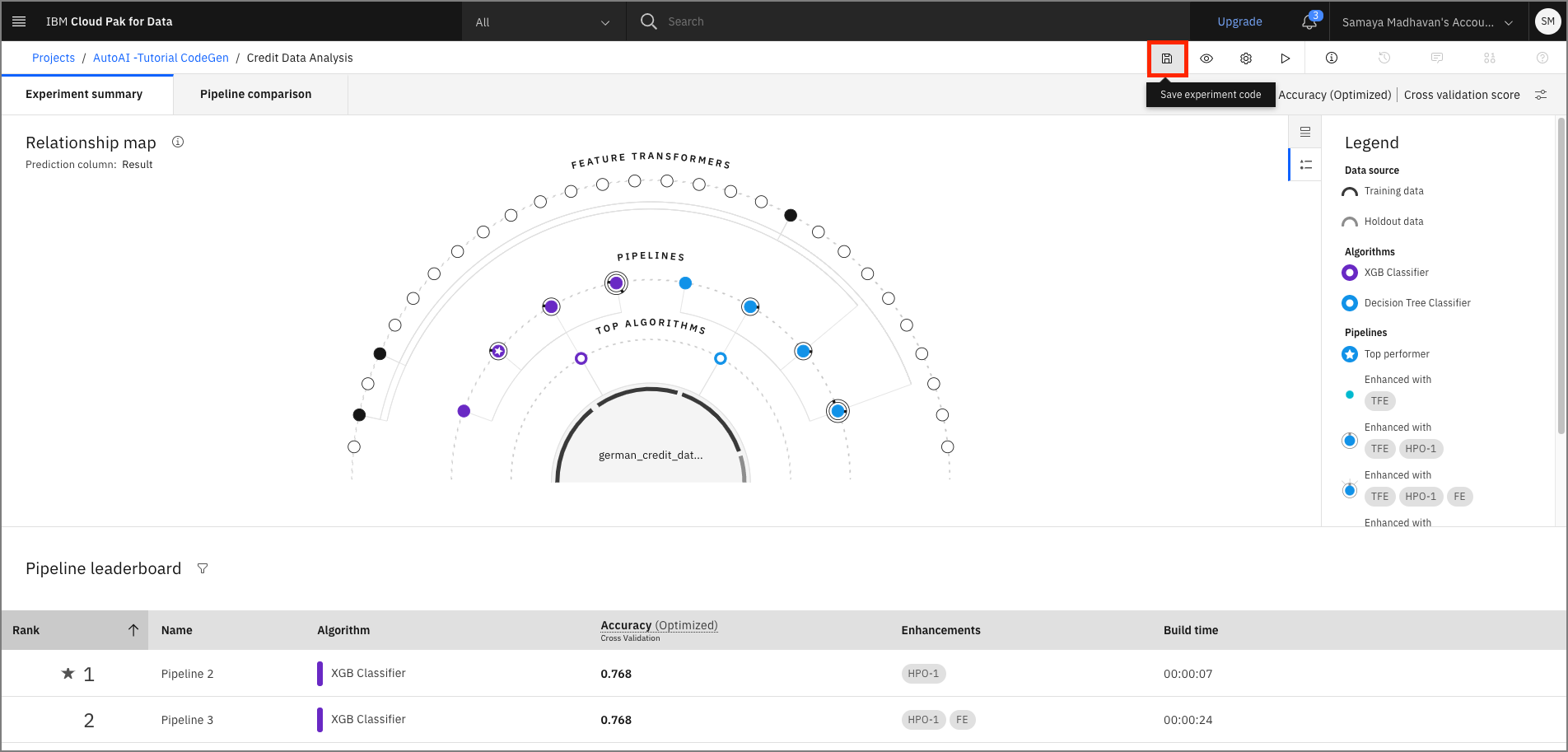Sort by Rank arrow
This screenshot has width=1568, height=752.
[x=133, y=630]
